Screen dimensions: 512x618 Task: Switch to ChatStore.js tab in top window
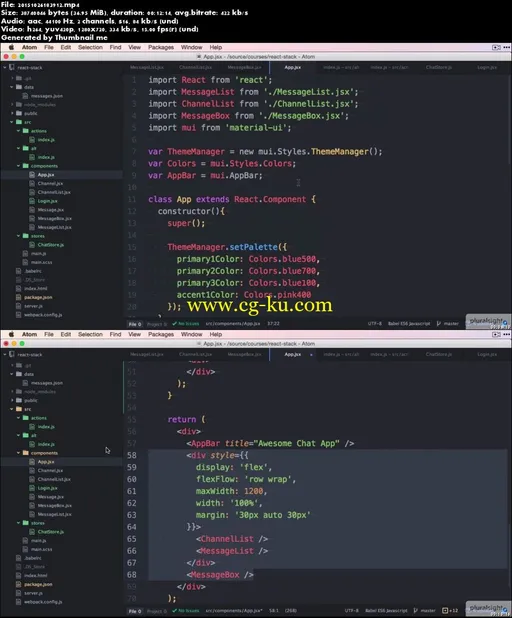pos(439,67)
